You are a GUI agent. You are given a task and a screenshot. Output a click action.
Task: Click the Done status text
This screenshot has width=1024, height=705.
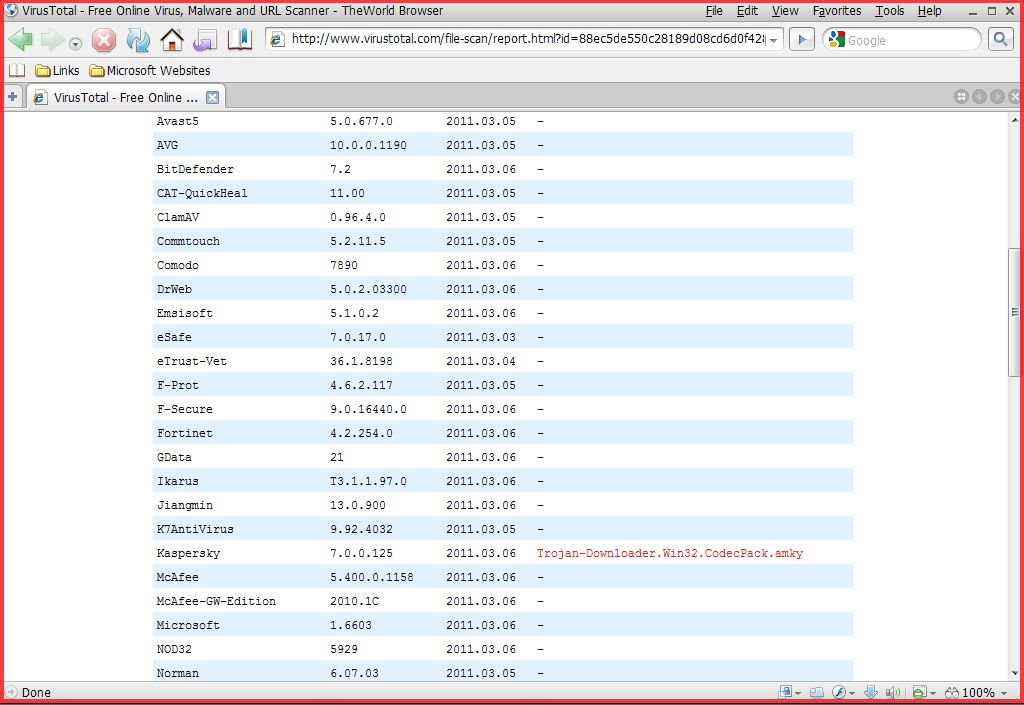(36, 692)
